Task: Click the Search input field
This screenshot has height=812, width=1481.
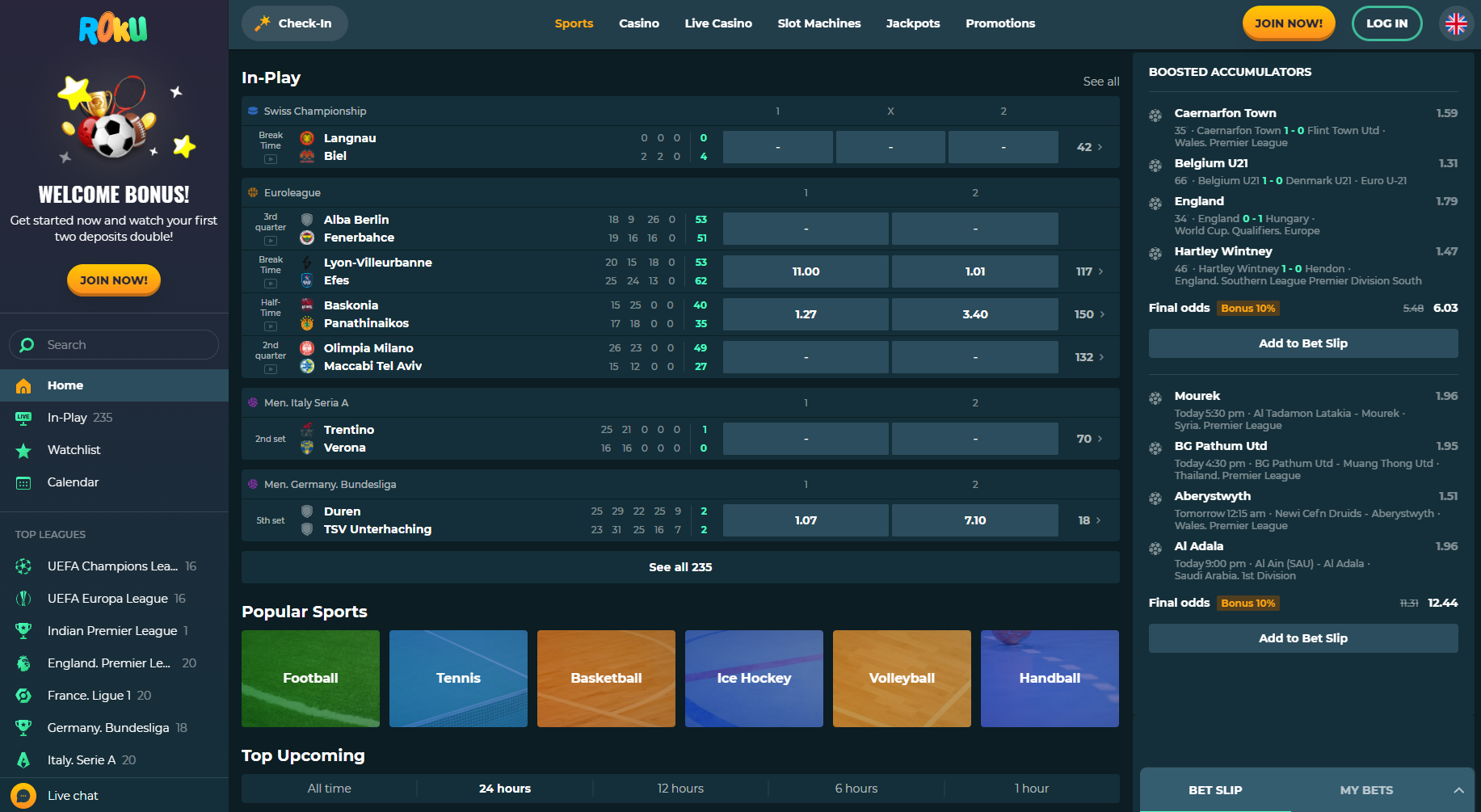Action: coord(121,345)
